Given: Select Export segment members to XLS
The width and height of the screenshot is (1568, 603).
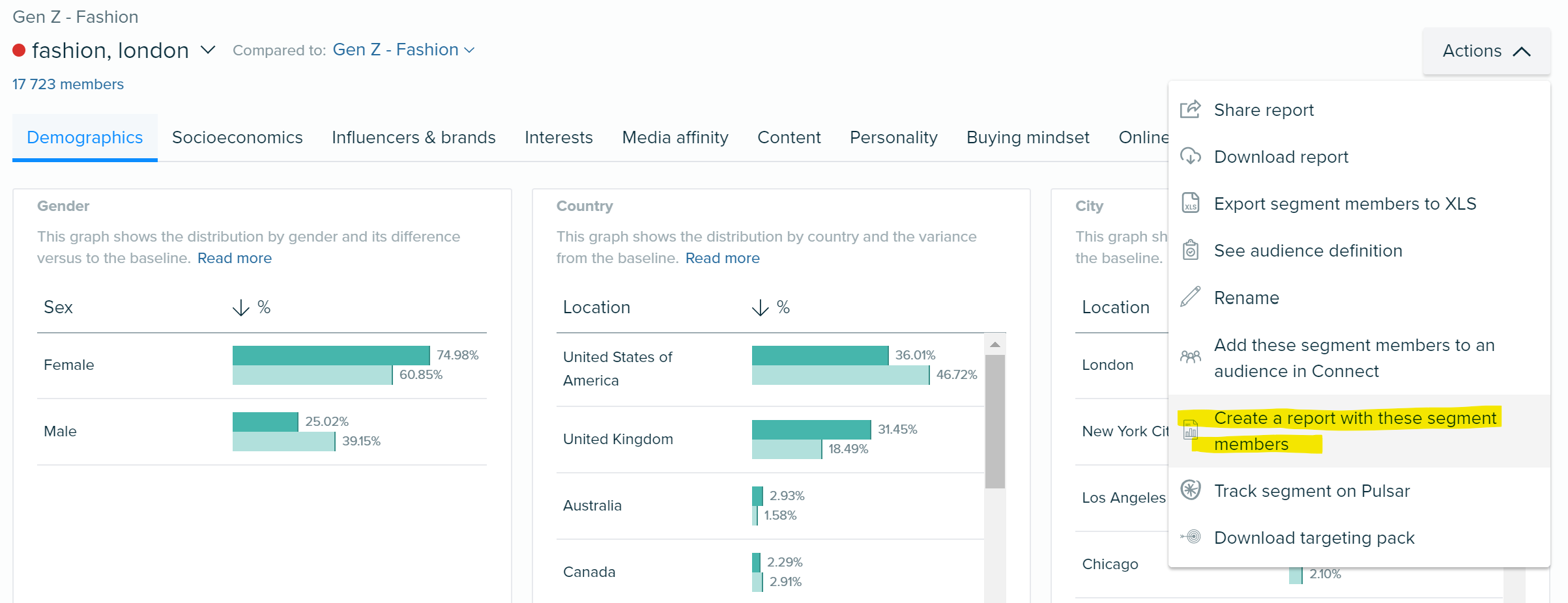Looking at the screenshot, I should [x=1359, y=203].
